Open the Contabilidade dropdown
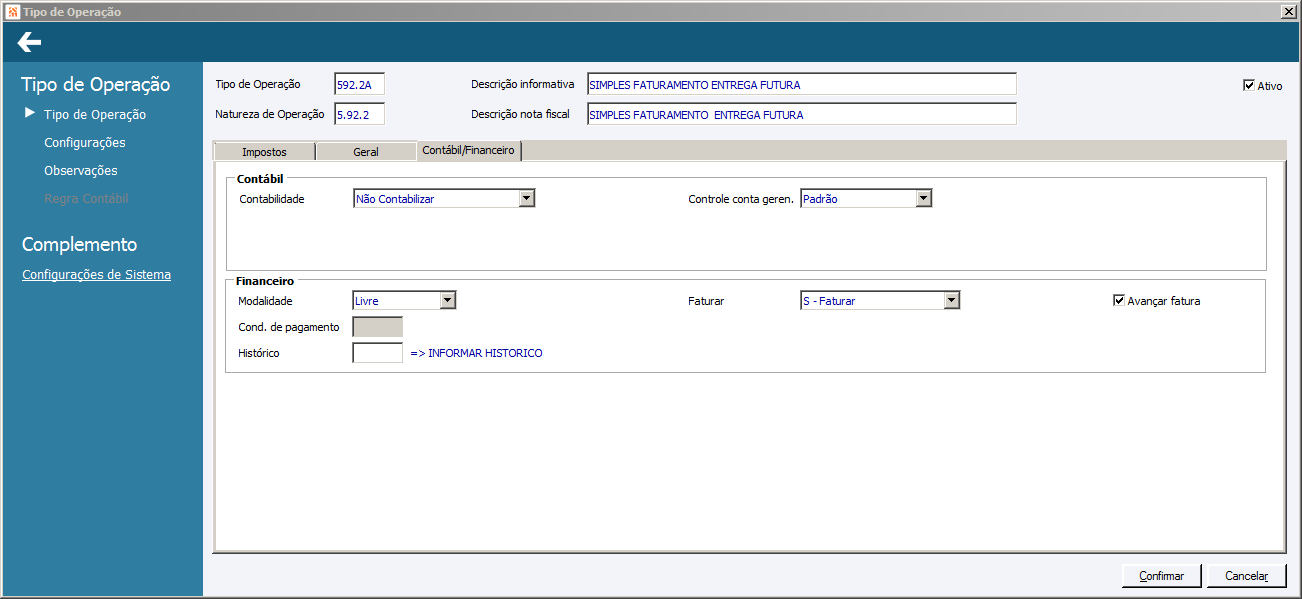 (527, 198)
